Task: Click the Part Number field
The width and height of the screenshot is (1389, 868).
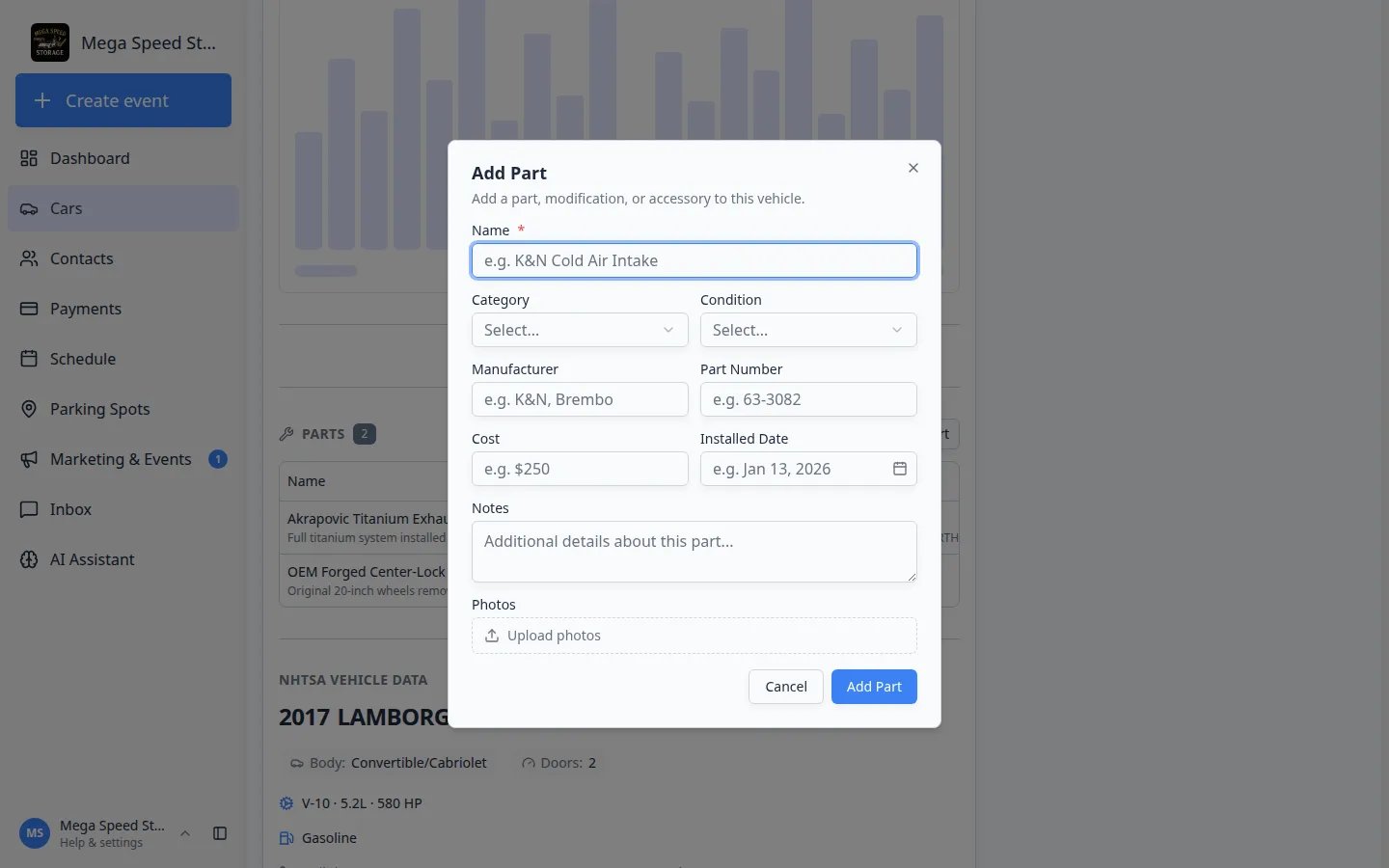Action: click(x=808, y=399)
